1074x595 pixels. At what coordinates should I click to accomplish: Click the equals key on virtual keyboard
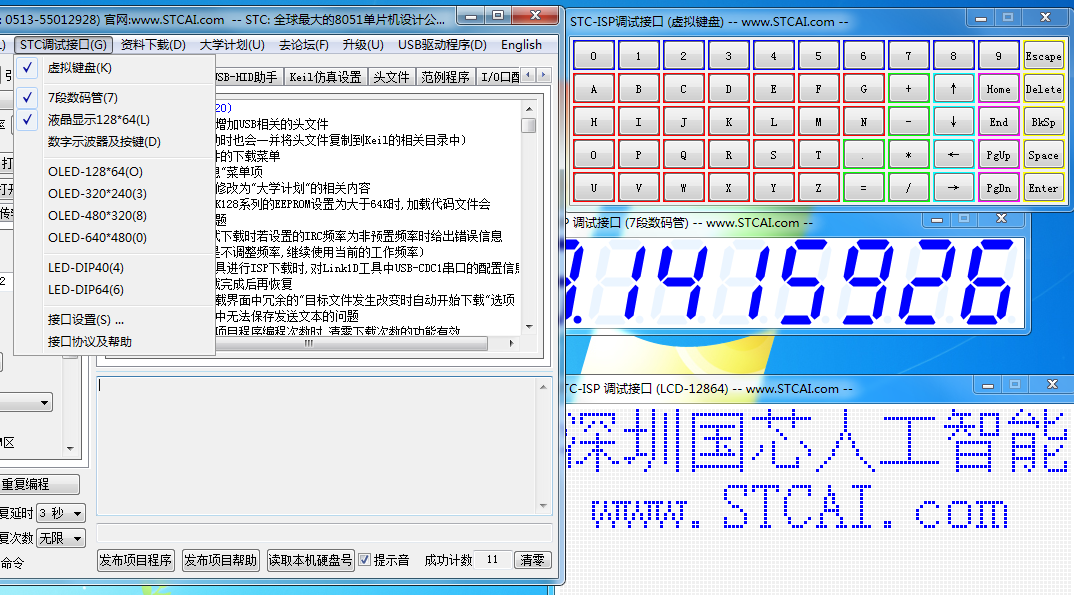(863, 188)
